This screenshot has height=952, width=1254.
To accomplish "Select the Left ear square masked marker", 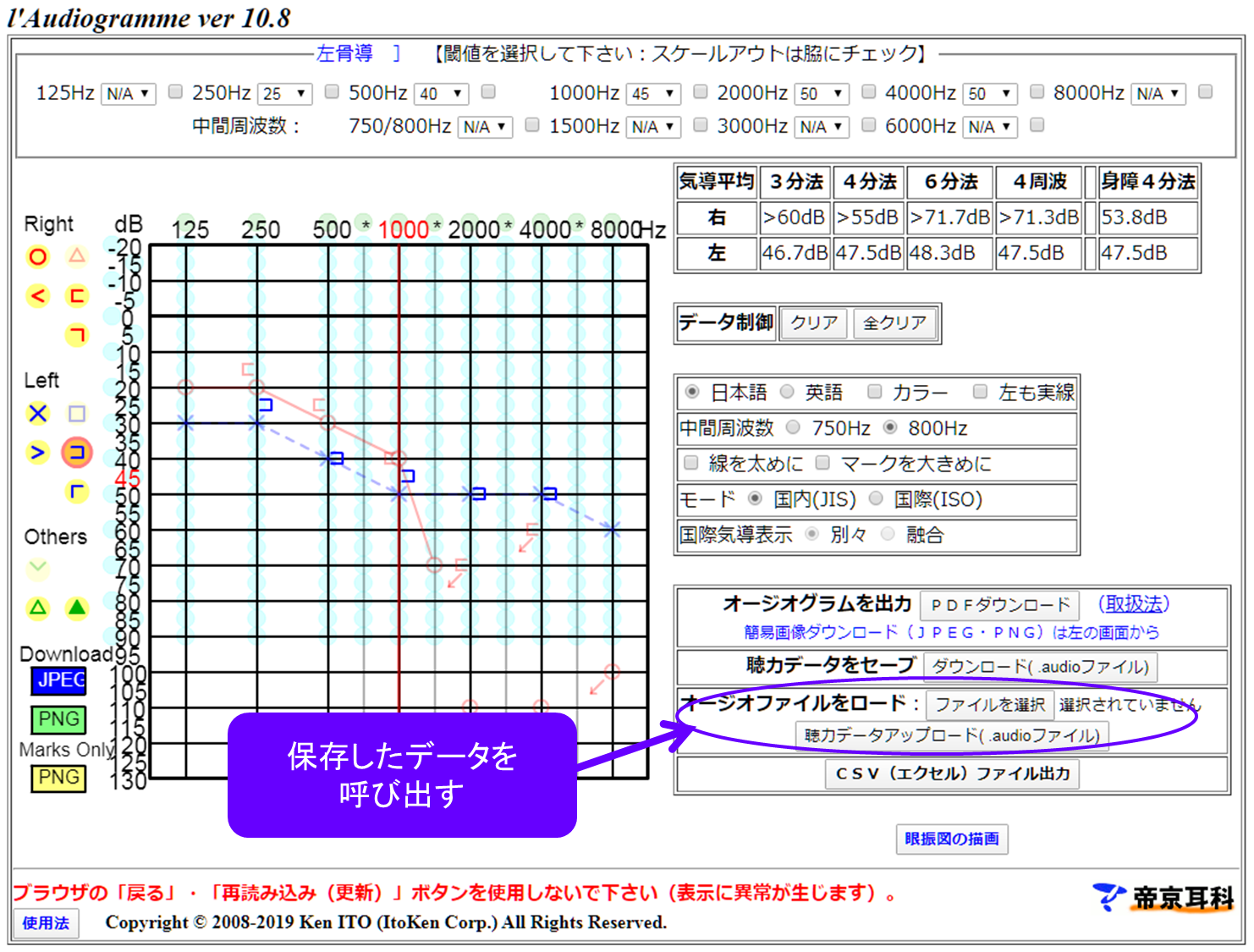I will [77, 413].
